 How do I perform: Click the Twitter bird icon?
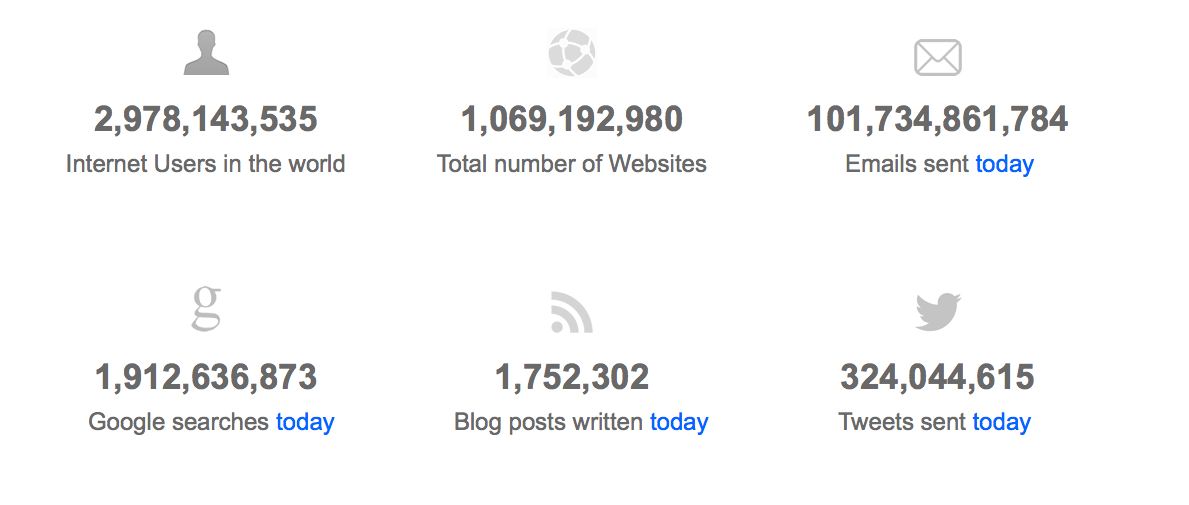point(938,312)
